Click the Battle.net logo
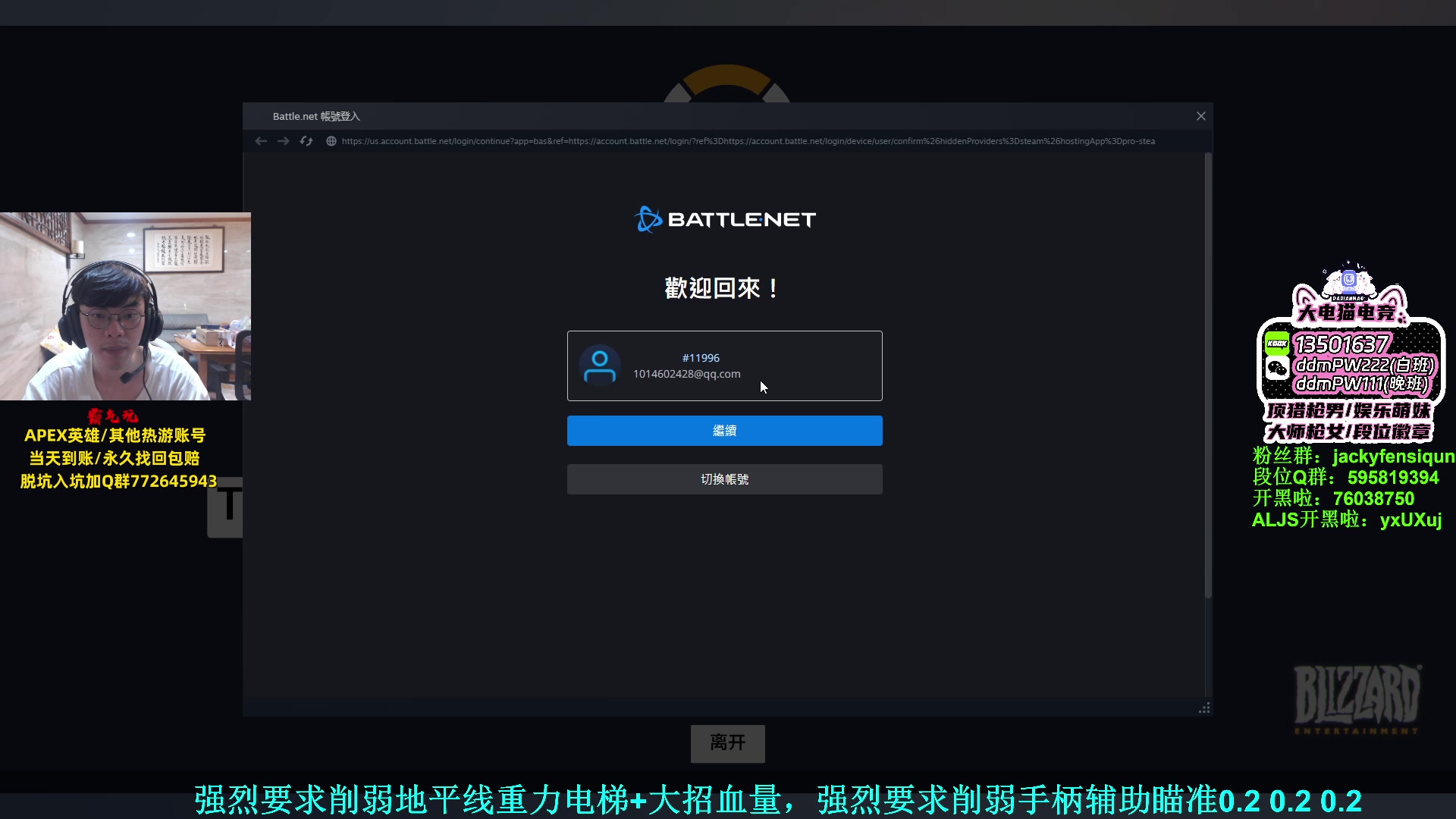The image size is (1456, 819). point(724,219)
